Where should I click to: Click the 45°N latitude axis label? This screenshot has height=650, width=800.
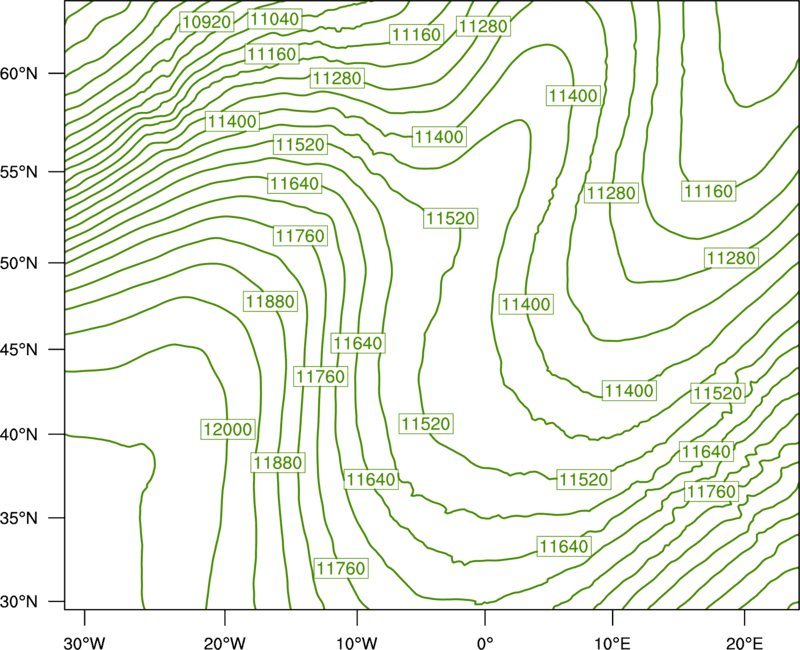point(19,349)
